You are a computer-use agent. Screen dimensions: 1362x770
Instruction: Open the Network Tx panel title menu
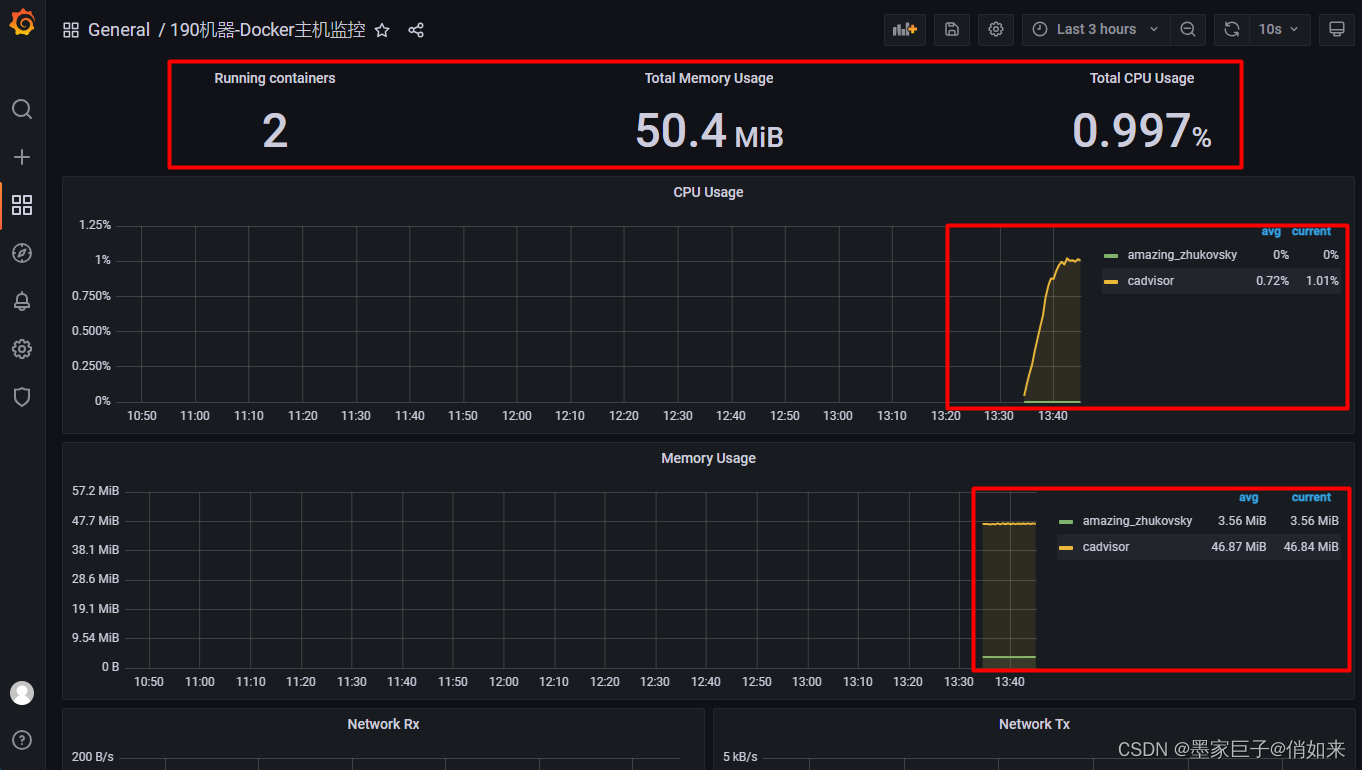point(1034,724)
